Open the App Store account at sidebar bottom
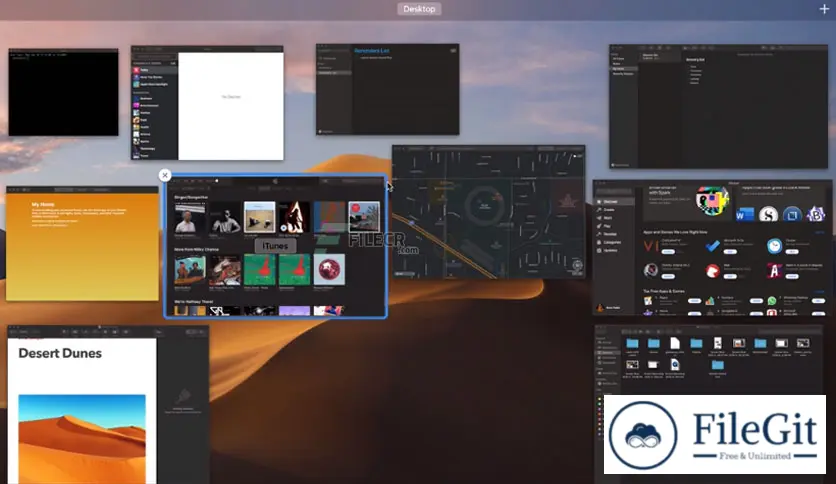This screenshot has width=836, height=484. point(608,308)
